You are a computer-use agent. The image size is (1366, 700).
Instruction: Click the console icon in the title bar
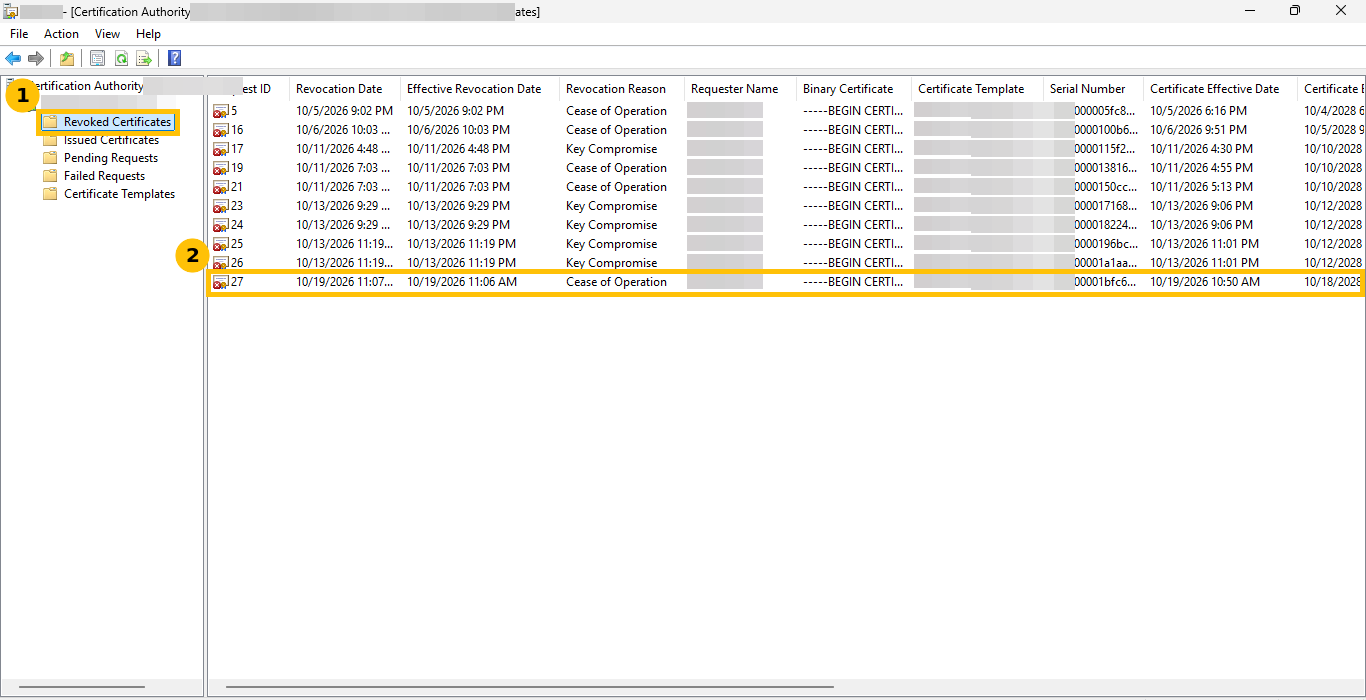click(x=11, y=11)
